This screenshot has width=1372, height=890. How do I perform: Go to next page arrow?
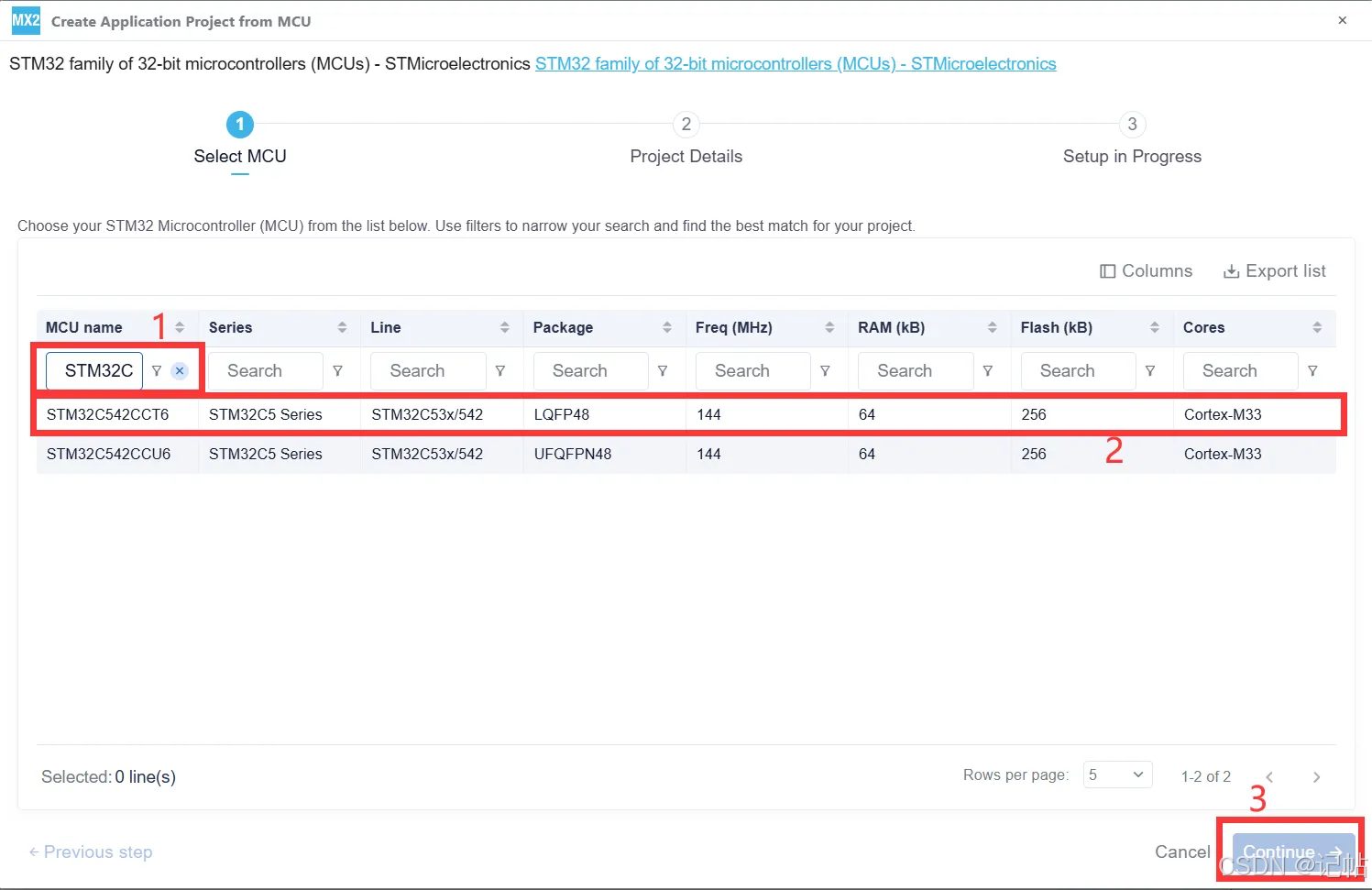pos(1316,777)
